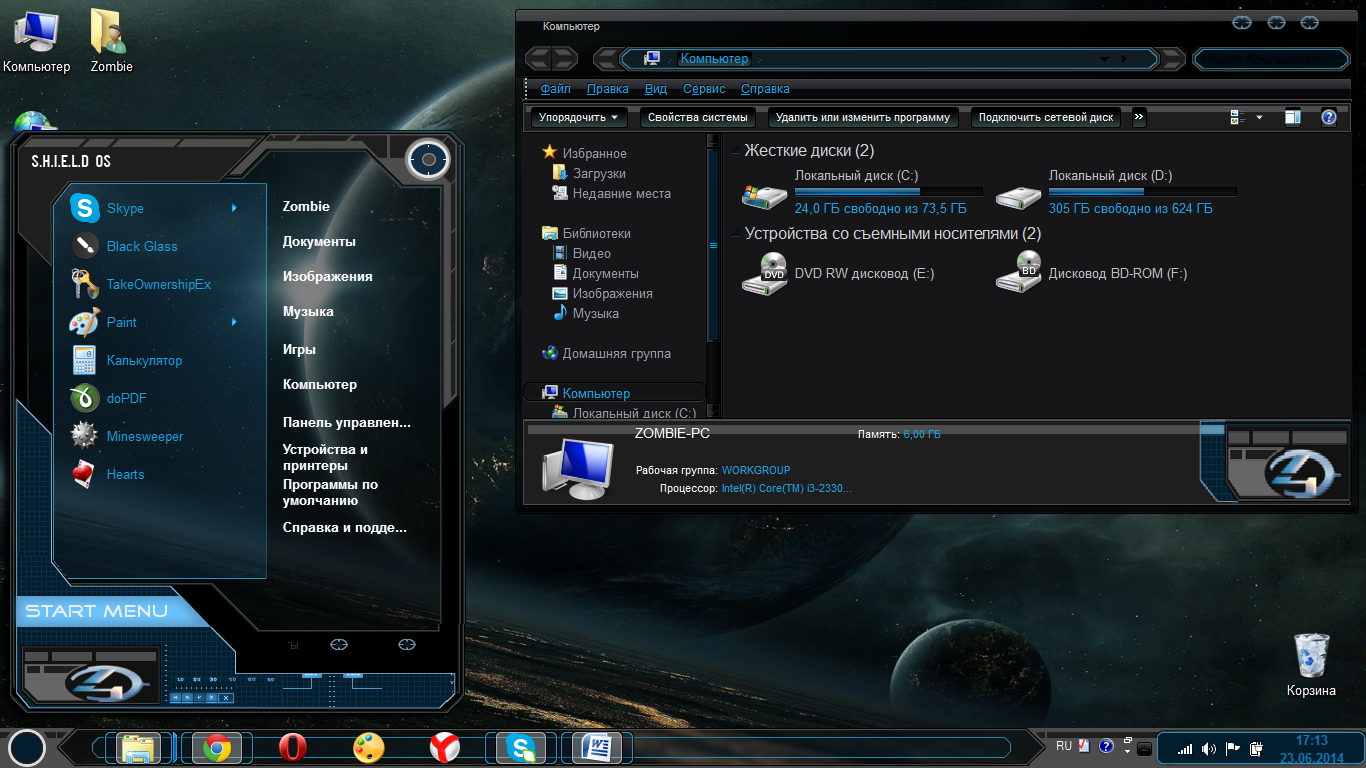
Task: Open the address bar history dropdown
Action: coord(1104,59)
